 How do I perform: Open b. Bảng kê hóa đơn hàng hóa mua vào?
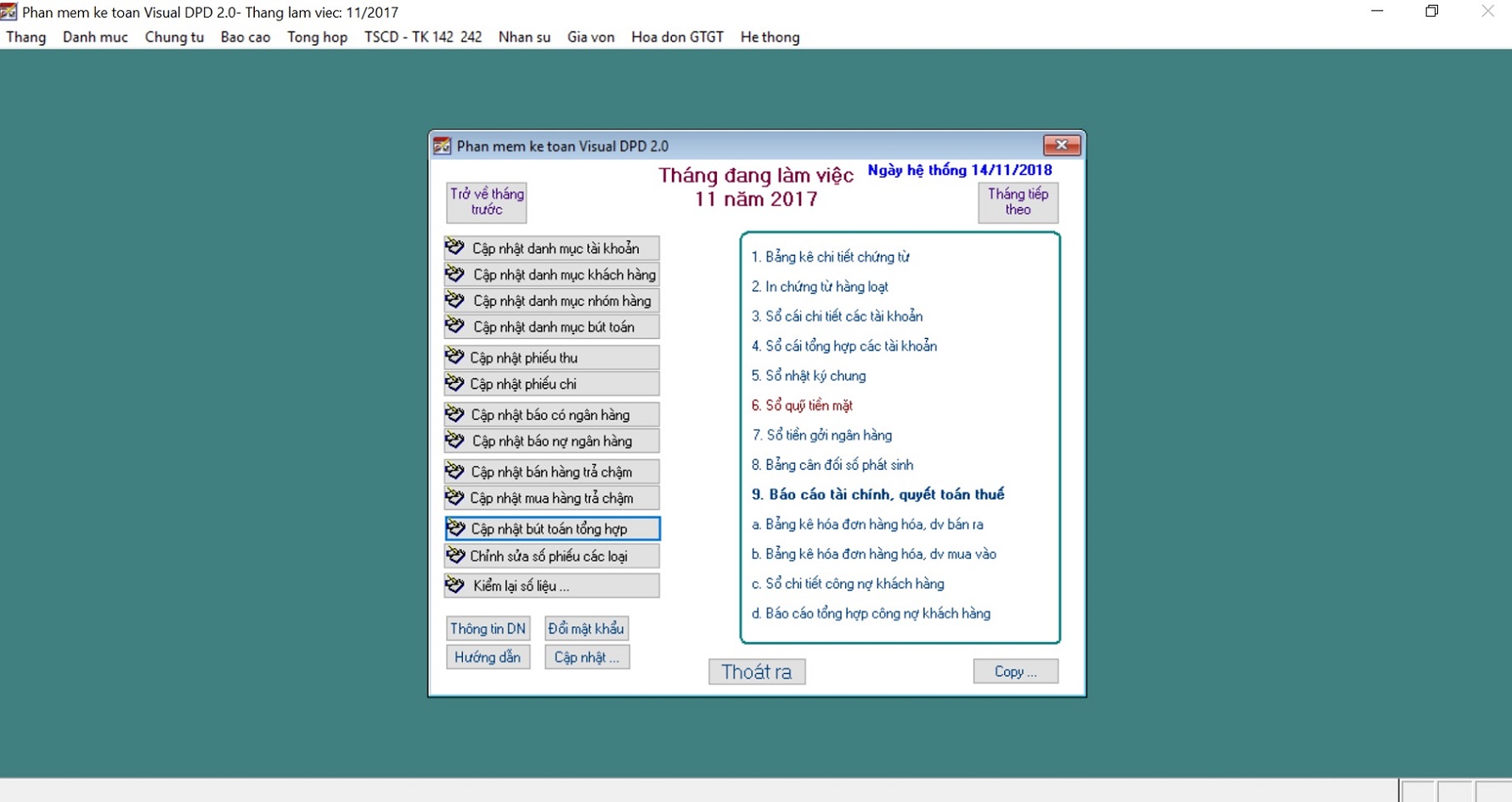click(x=874, y=554)
